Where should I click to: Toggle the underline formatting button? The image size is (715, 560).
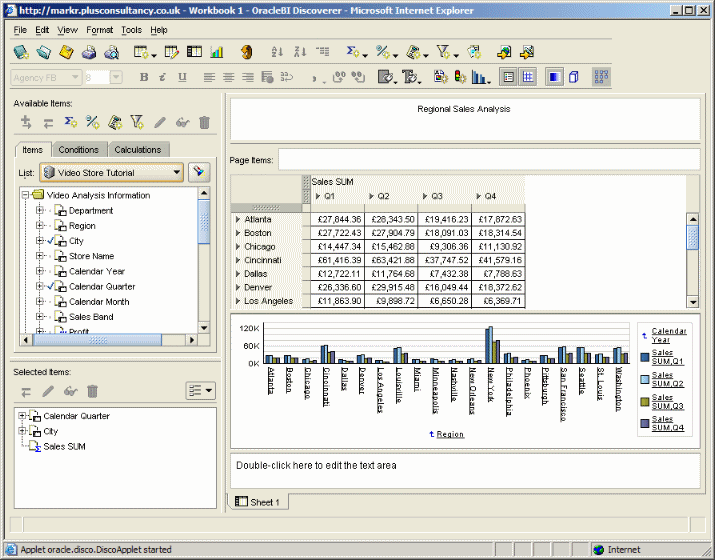[x=182, y=77]
